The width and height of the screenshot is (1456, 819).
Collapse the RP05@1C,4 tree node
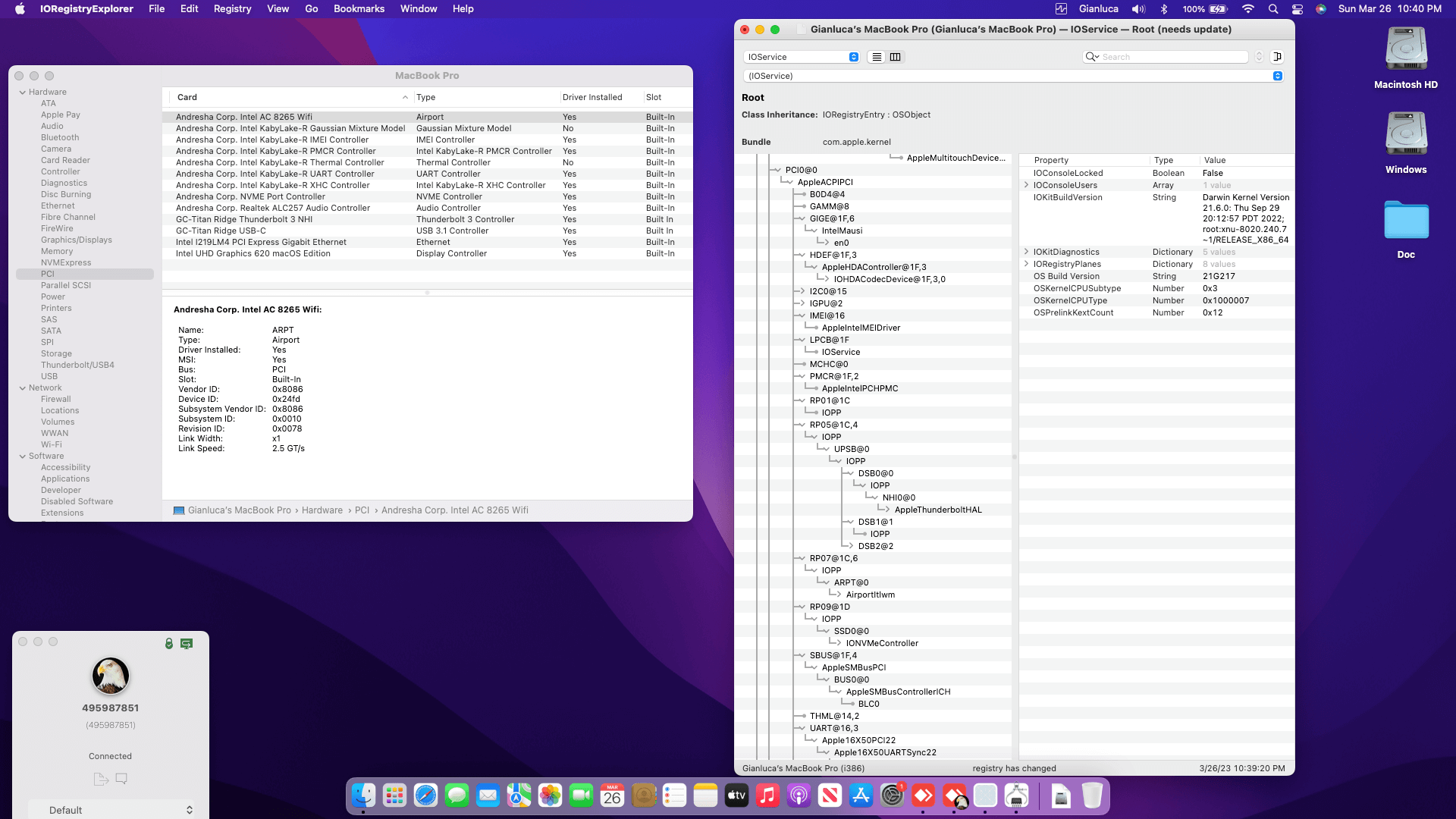coord(801,425)
